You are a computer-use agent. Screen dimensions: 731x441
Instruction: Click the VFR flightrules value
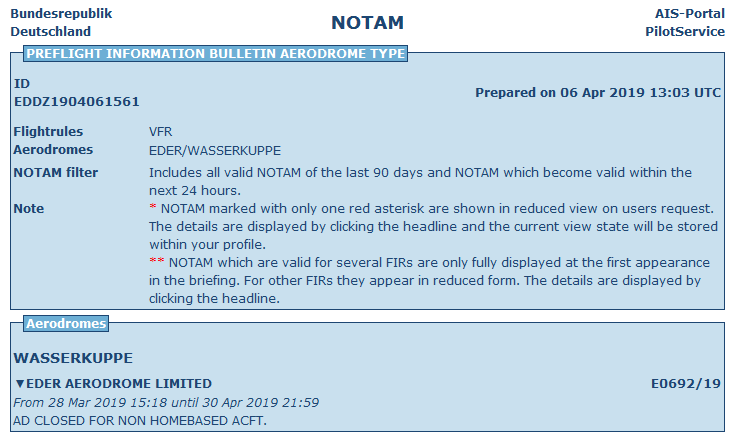click(x=160, y=132)
